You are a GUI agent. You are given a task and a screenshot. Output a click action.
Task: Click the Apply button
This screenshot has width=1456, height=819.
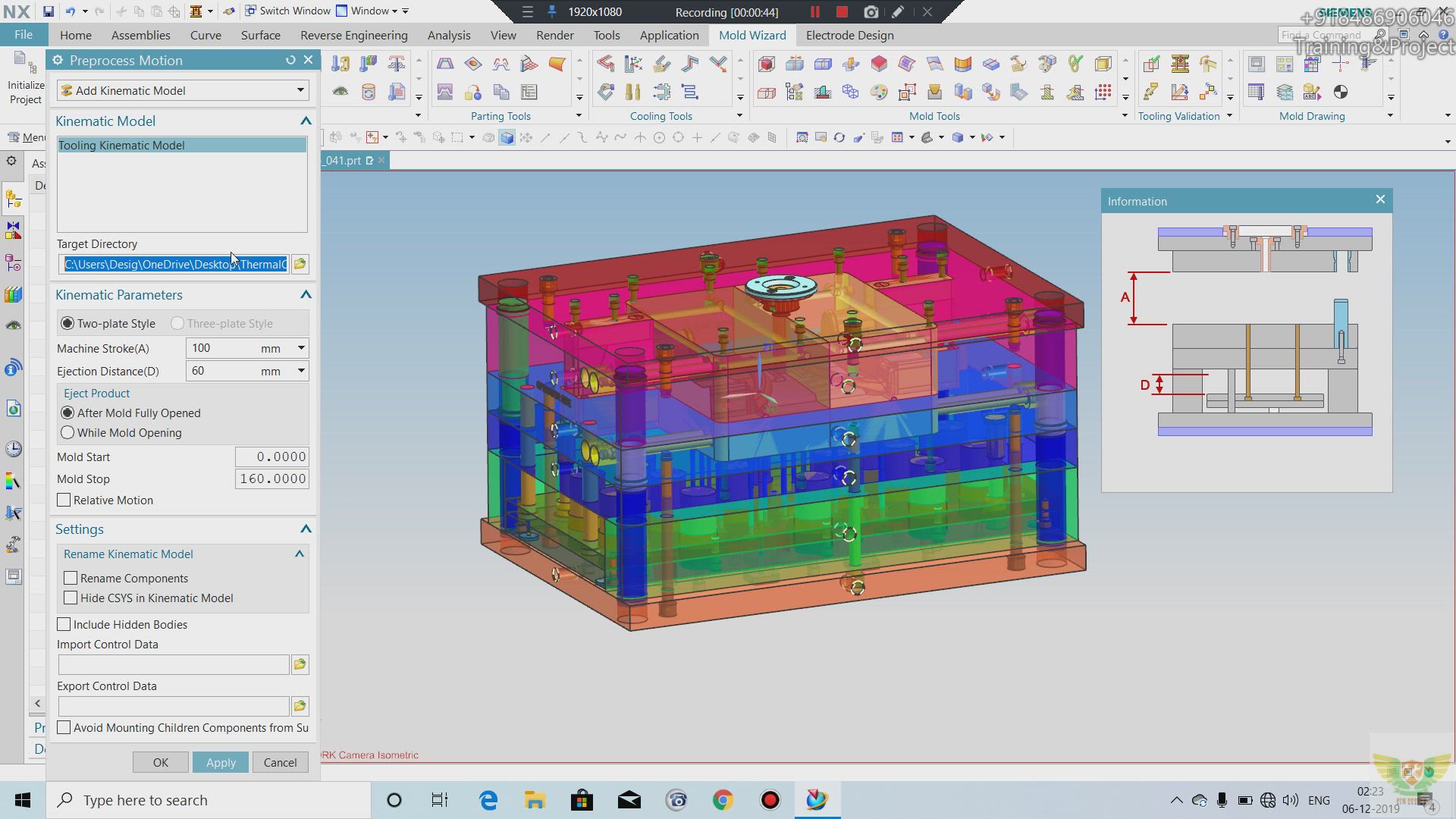tap(221, 763)
